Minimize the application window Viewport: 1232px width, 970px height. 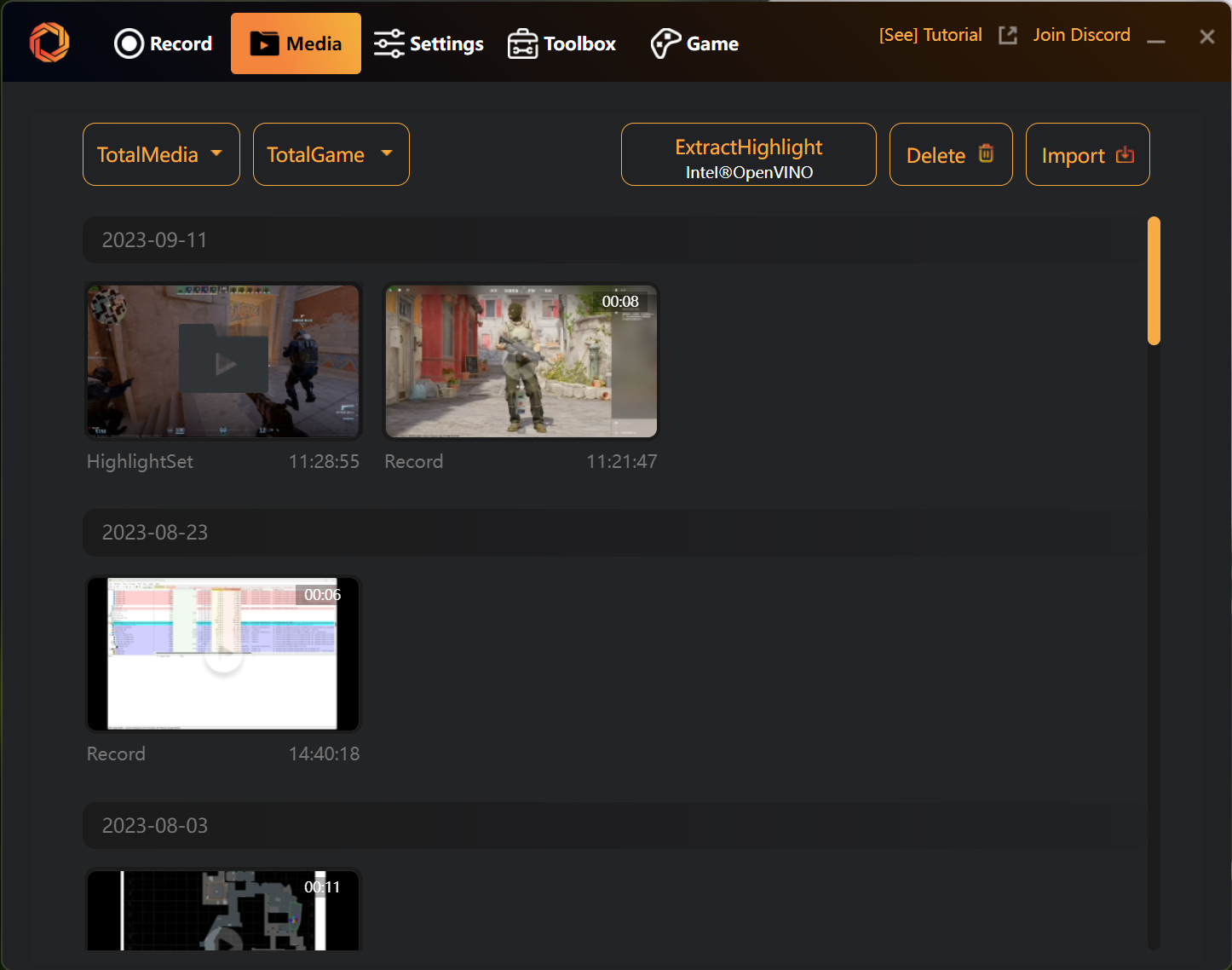tap(1156, 38)
